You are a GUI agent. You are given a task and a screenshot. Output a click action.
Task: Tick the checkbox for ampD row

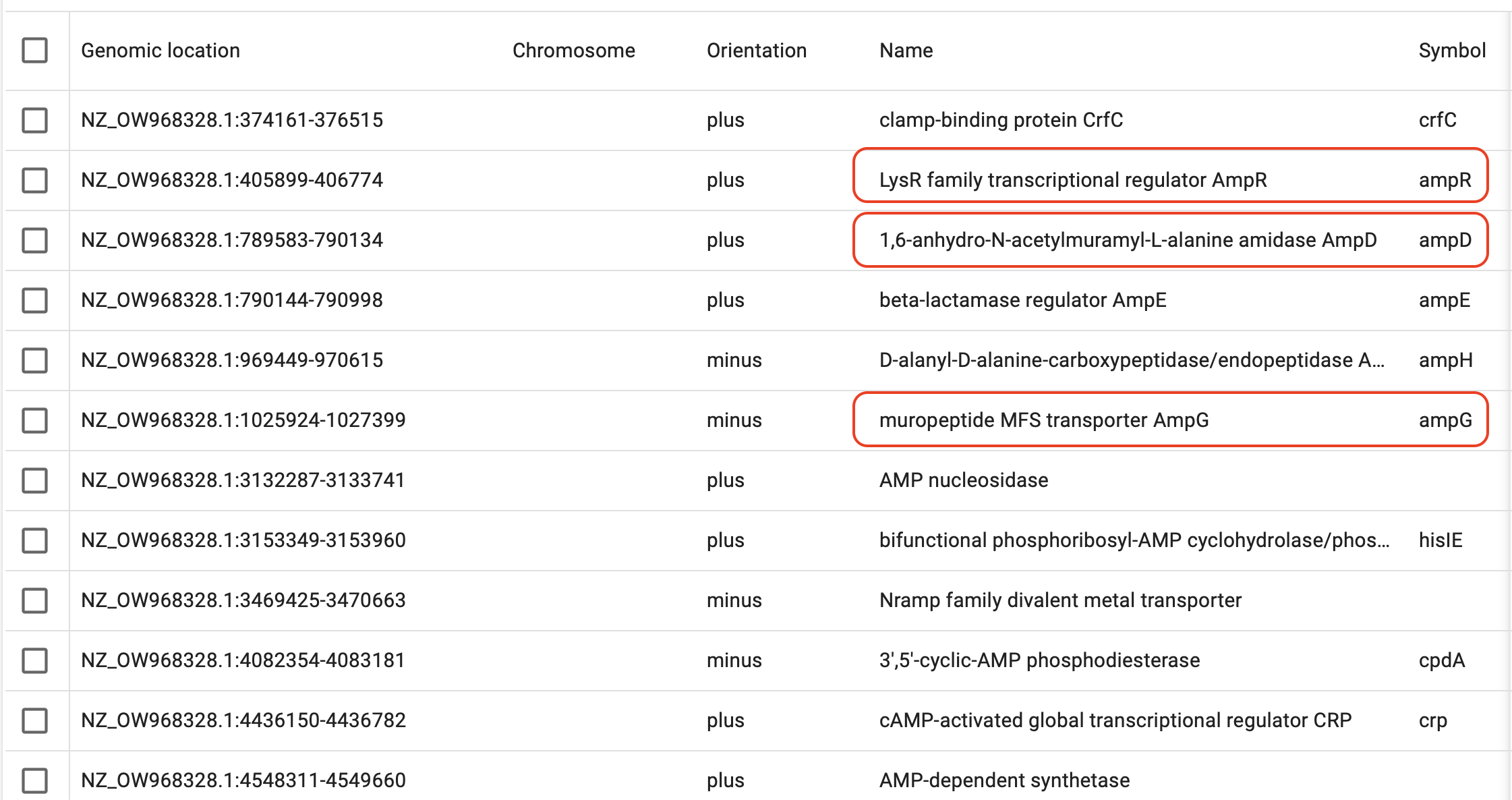pyautogui.click(x=34, y=240)
